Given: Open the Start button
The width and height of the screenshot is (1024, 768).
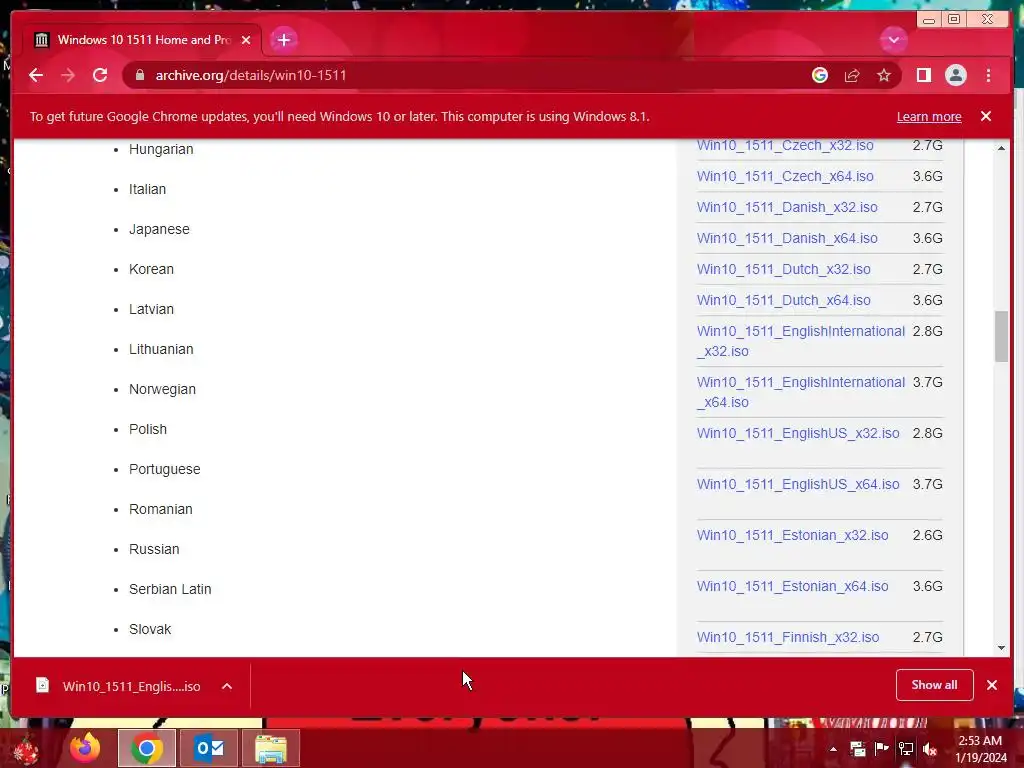Looking at the screenshot, I should tap(25, 749).
